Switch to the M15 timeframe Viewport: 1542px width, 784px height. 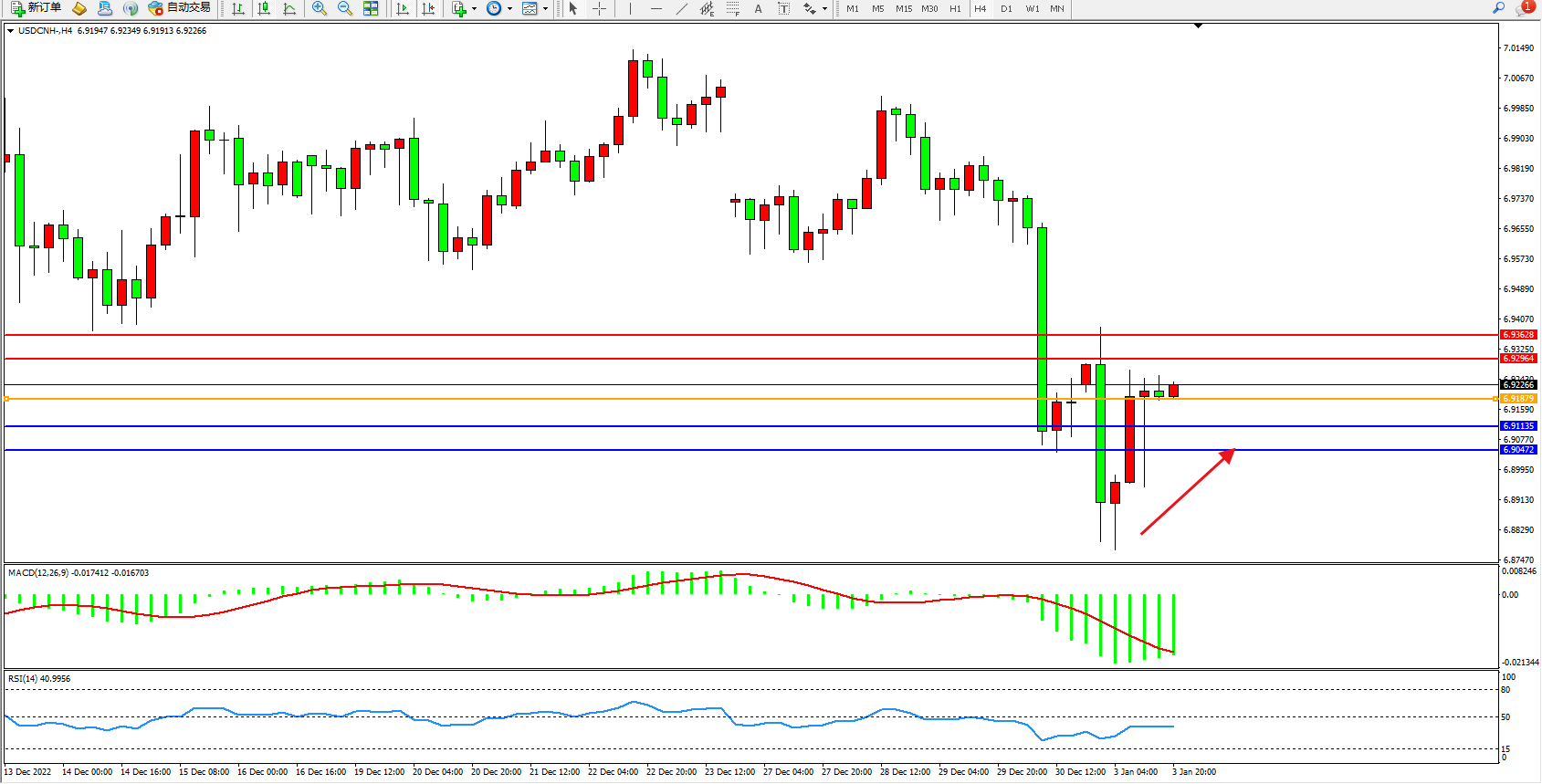[x=904, y=8]
